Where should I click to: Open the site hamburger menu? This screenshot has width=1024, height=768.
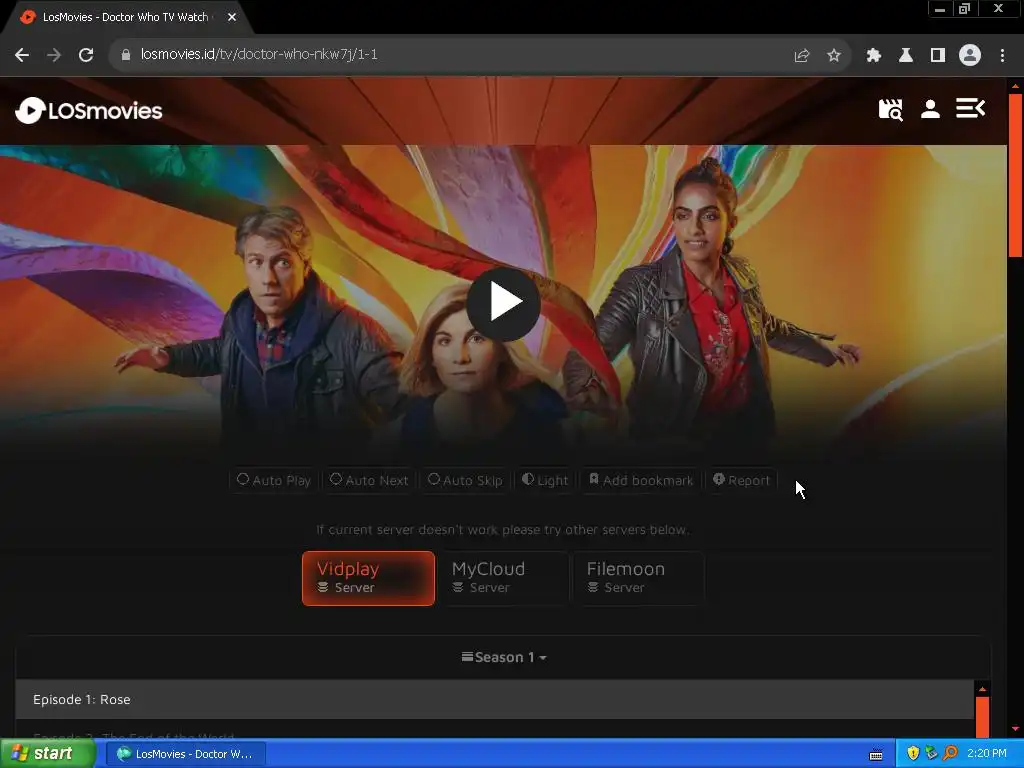970,108
